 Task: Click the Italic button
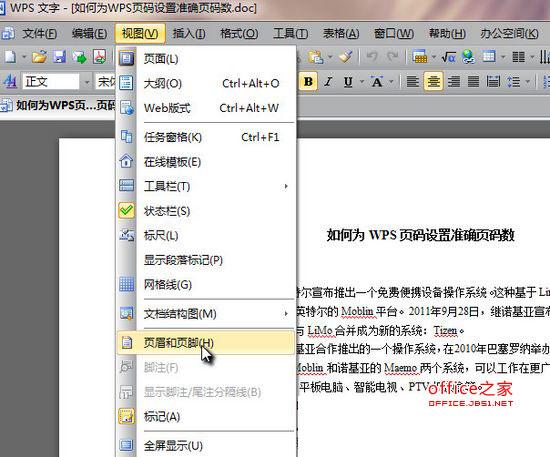coord(328,82)
